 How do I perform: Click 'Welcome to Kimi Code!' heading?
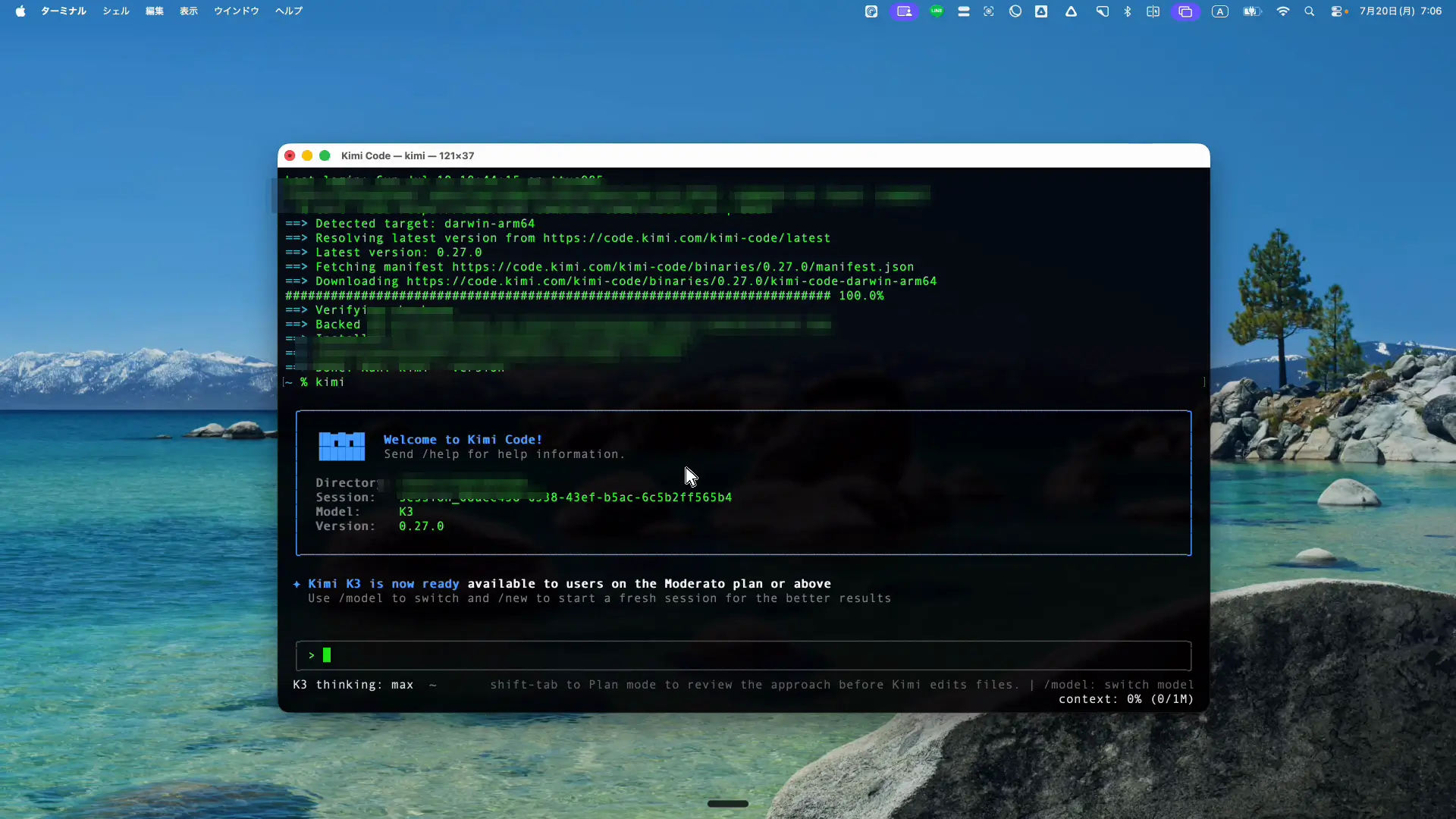coord(463,440)
